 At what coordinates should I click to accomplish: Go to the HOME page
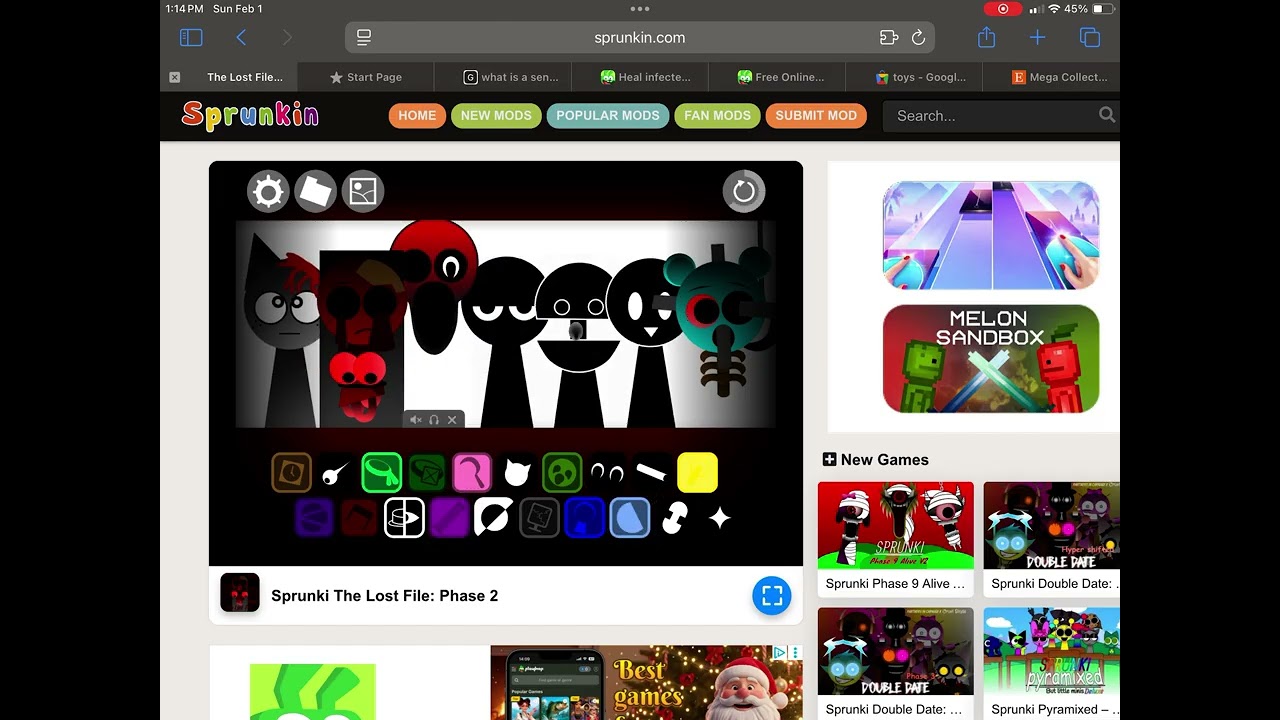click(x=417, y=116)
